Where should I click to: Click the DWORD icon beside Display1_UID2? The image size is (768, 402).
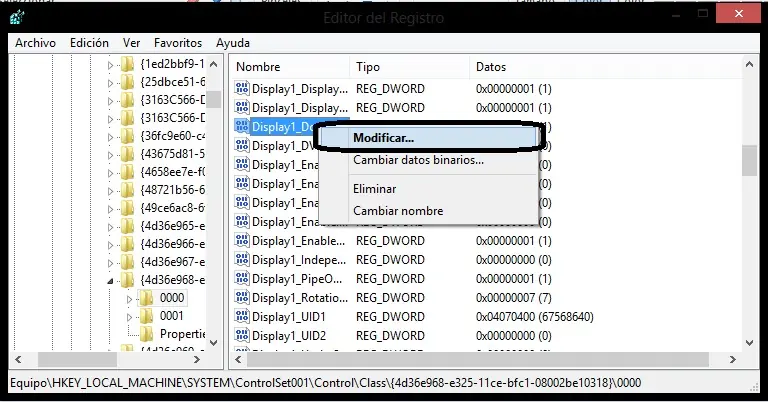click(242, 335)
